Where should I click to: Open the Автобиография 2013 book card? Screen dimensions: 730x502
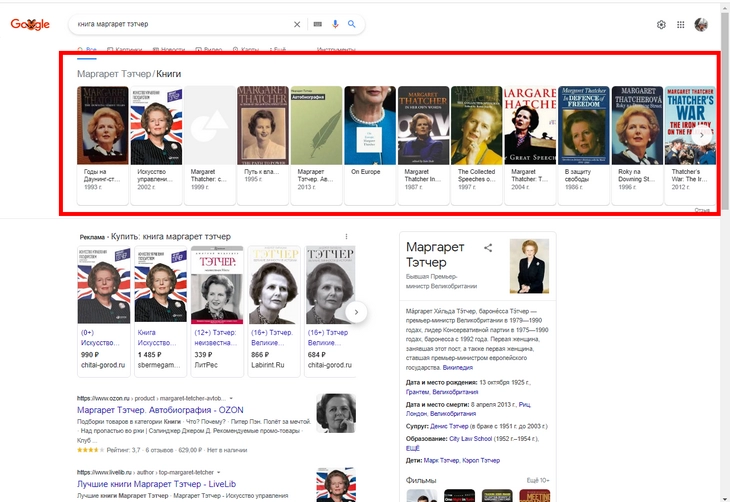(x=316, y=145)
